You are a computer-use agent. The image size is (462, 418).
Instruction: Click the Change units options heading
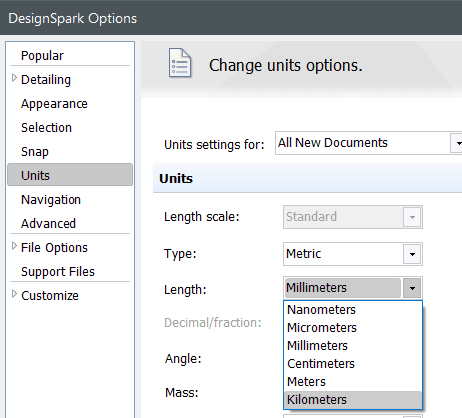[286, 65]
